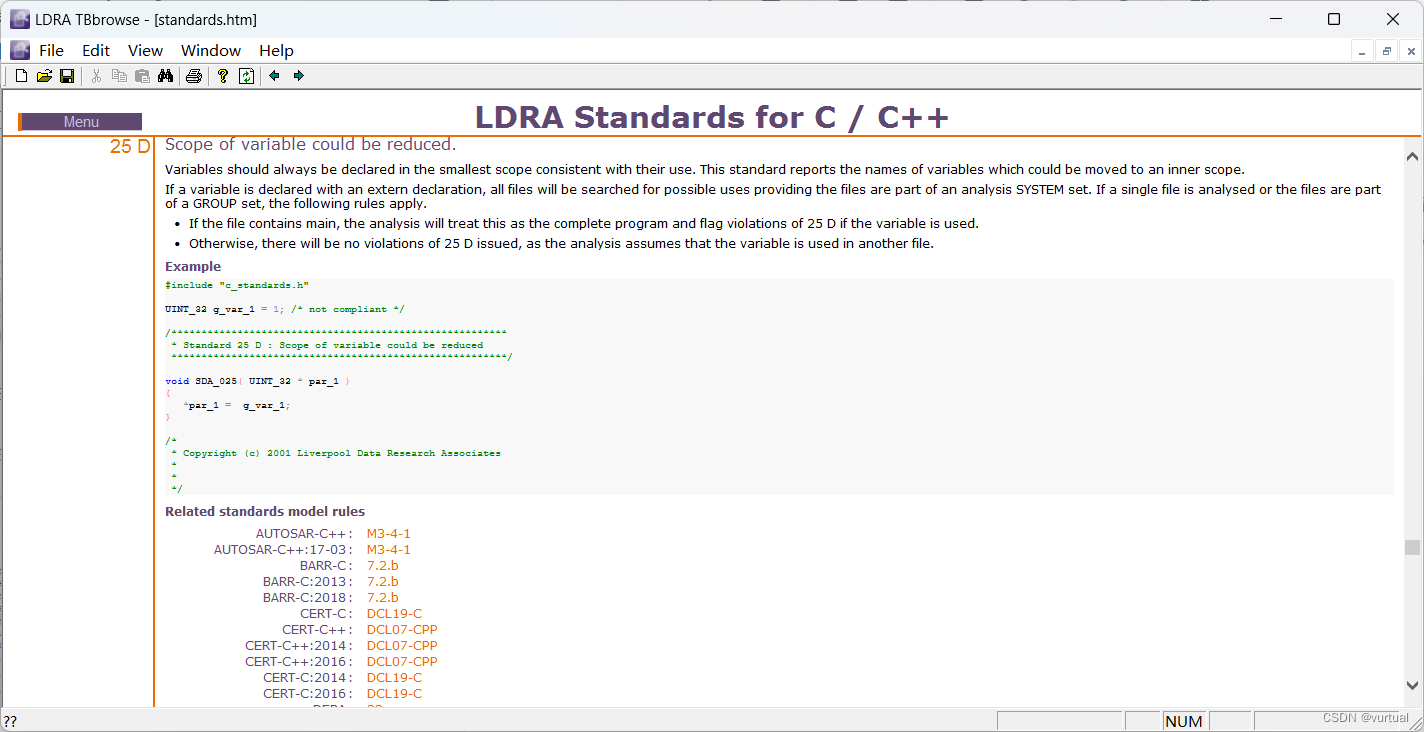Click the yellow question mark Help icon

pyautogui.click(x=223, y=76)
